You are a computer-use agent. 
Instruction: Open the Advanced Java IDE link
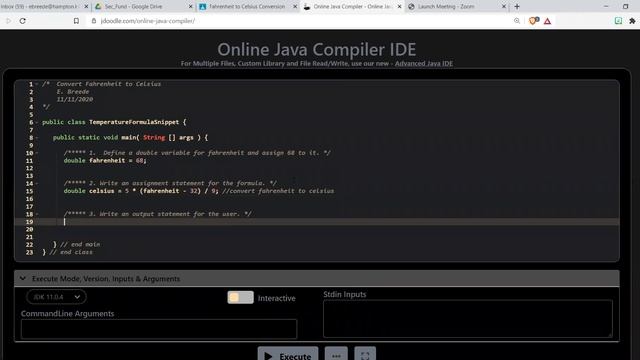pyautogui.click(x=424, y=64)
